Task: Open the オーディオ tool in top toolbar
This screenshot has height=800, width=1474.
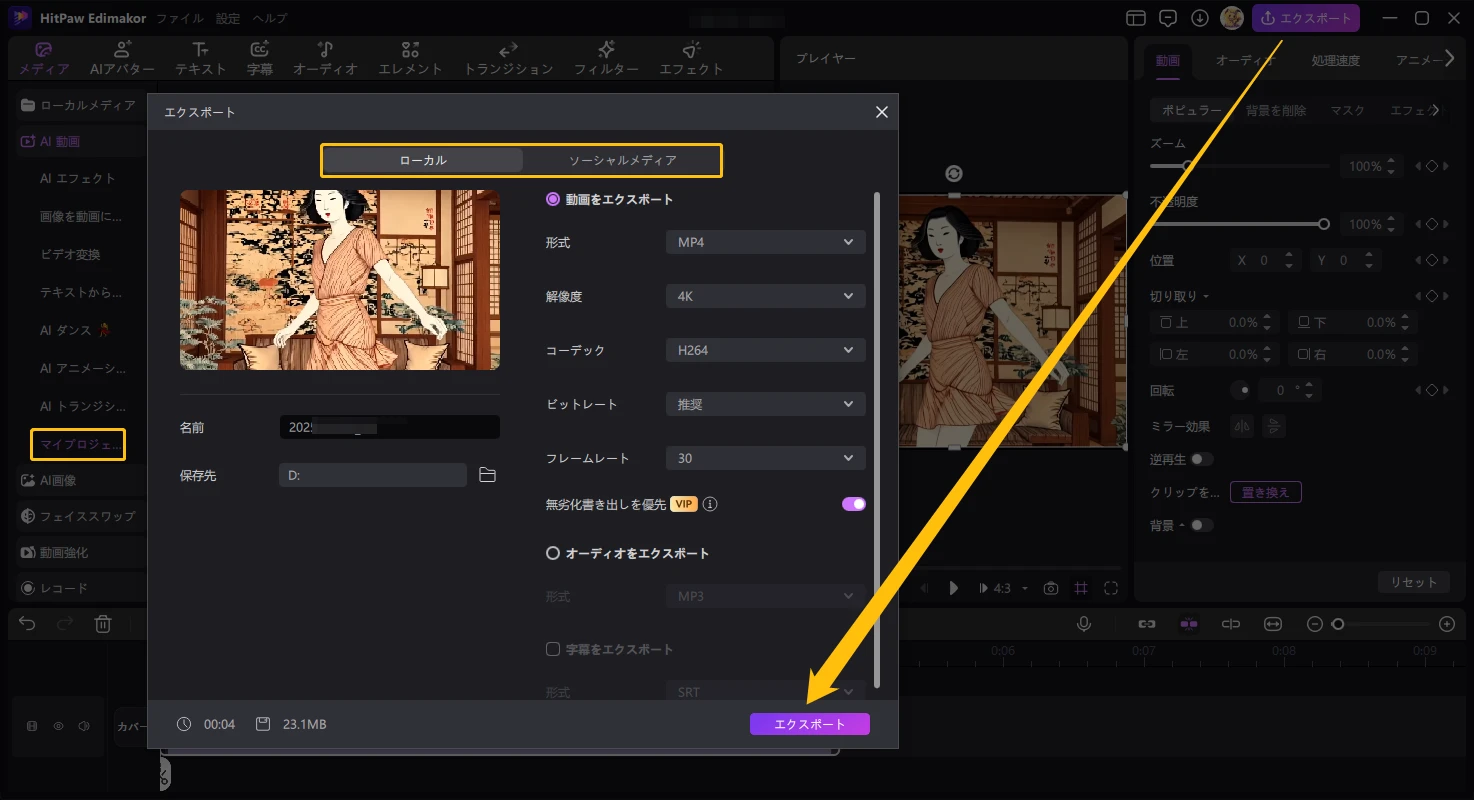Action: click(x=325, y=59)
